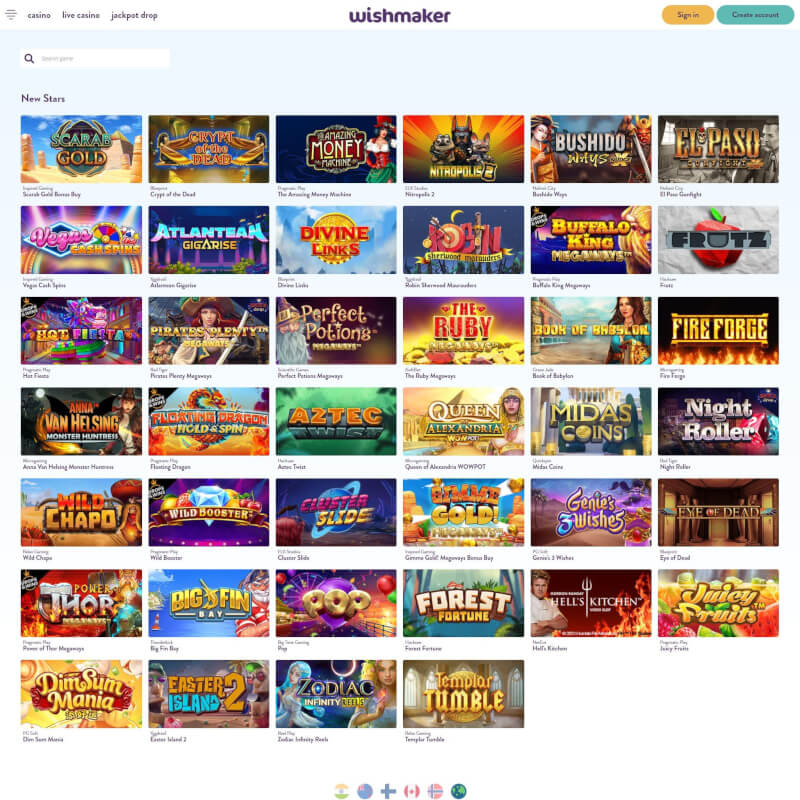Open the Frutz game thumbnail
800x800 pixels.
(718, 240)
